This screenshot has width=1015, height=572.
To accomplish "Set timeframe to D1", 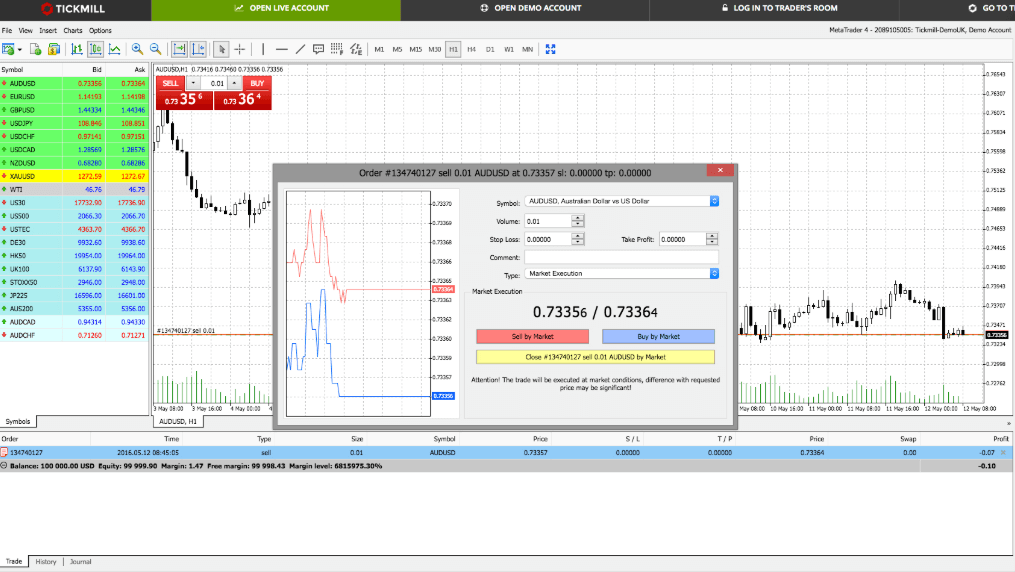I will click(490, 49).
